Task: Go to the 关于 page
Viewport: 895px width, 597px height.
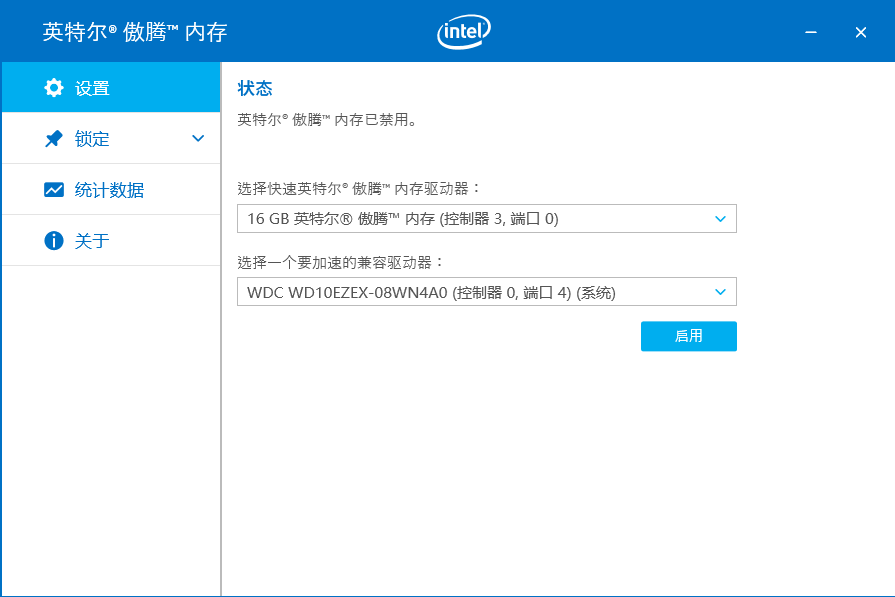Action: point(92,241)
